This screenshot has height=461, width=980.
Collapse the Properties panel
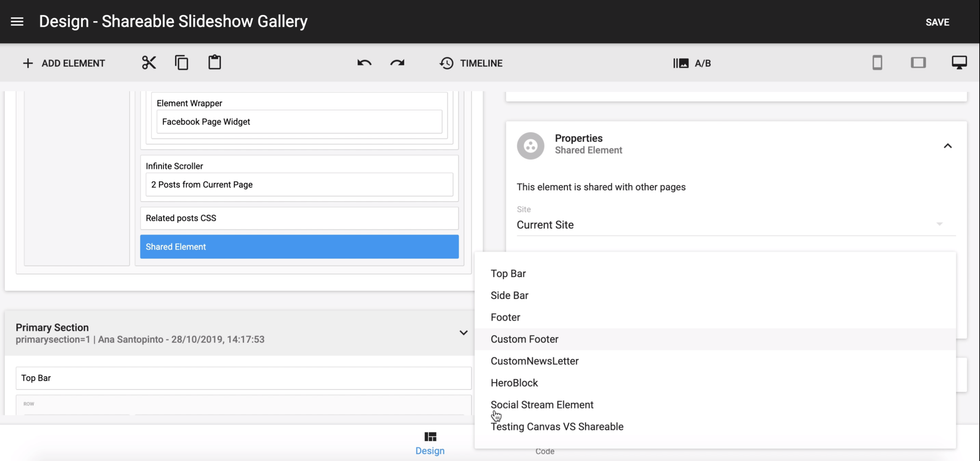click(947, 146)
